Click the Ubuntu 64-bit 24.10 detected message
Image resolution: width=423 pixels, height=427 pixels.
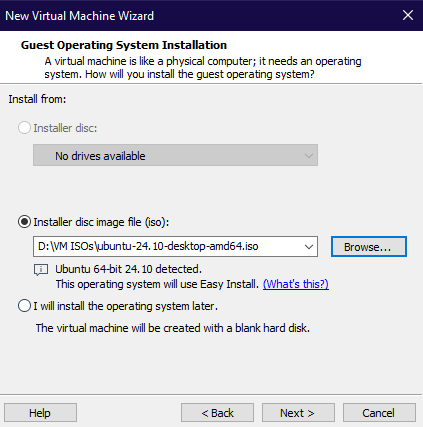[128, 269]
